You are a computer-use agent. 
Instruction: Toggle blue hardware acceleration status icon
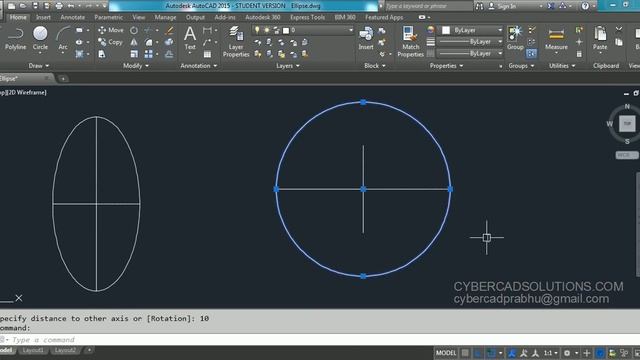point(600,353)
